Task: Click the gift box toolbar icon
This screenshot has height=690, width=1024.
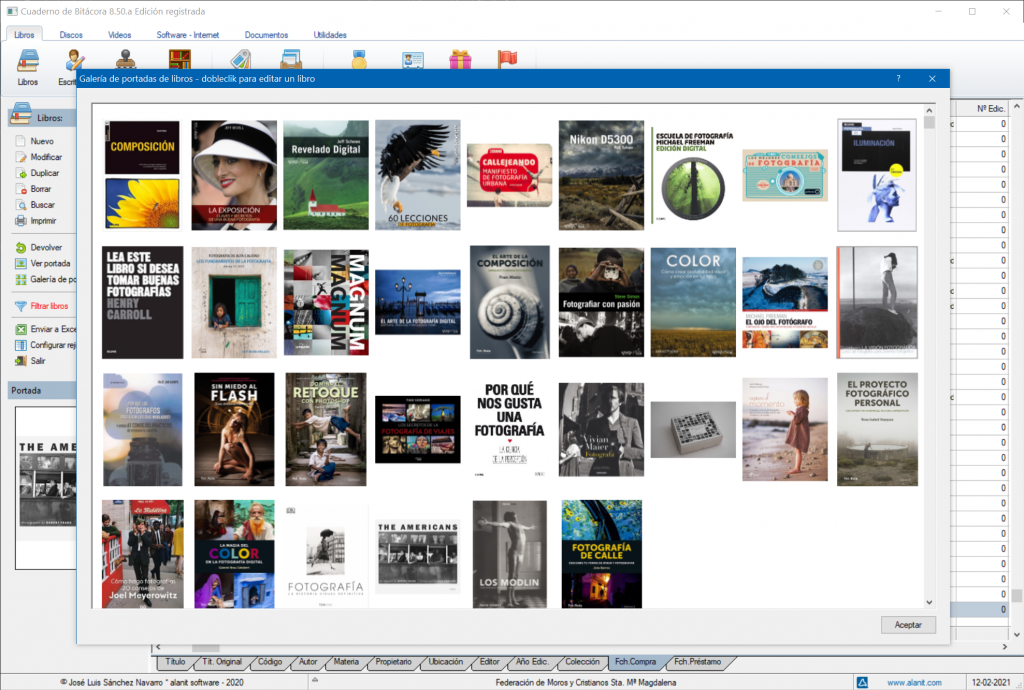Action: (460, 59)
